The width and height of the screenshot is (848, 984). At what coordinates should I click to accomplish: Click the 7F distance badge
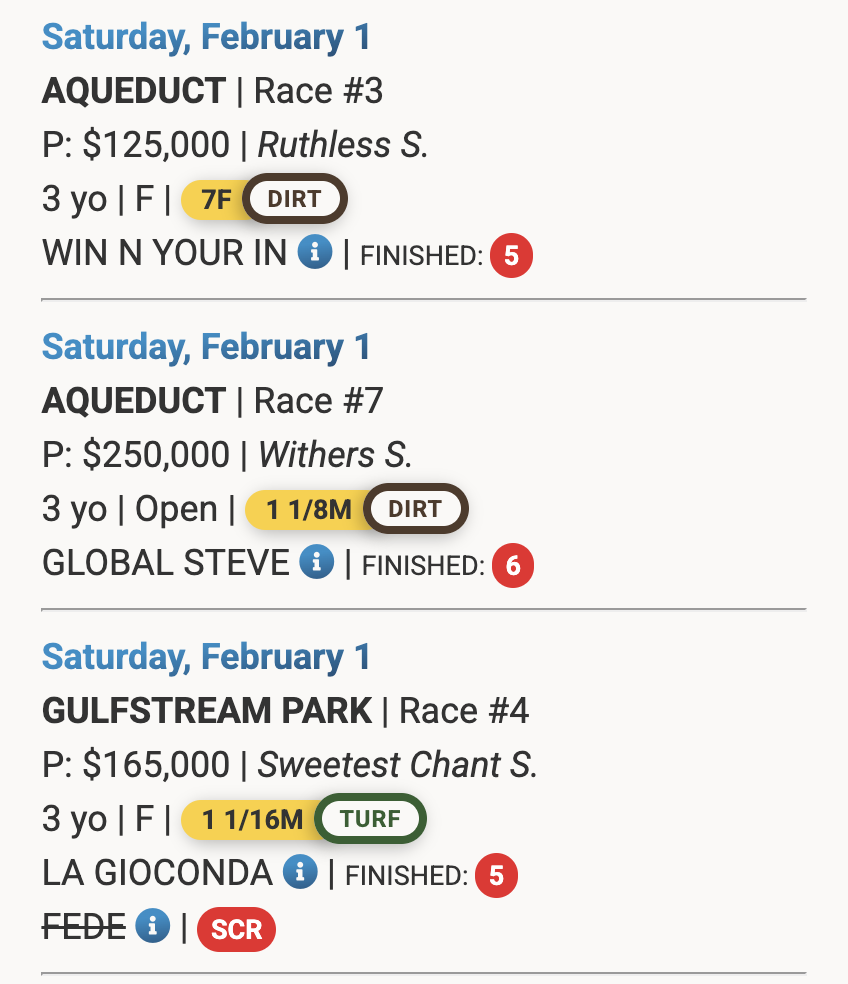pos(216,199)
